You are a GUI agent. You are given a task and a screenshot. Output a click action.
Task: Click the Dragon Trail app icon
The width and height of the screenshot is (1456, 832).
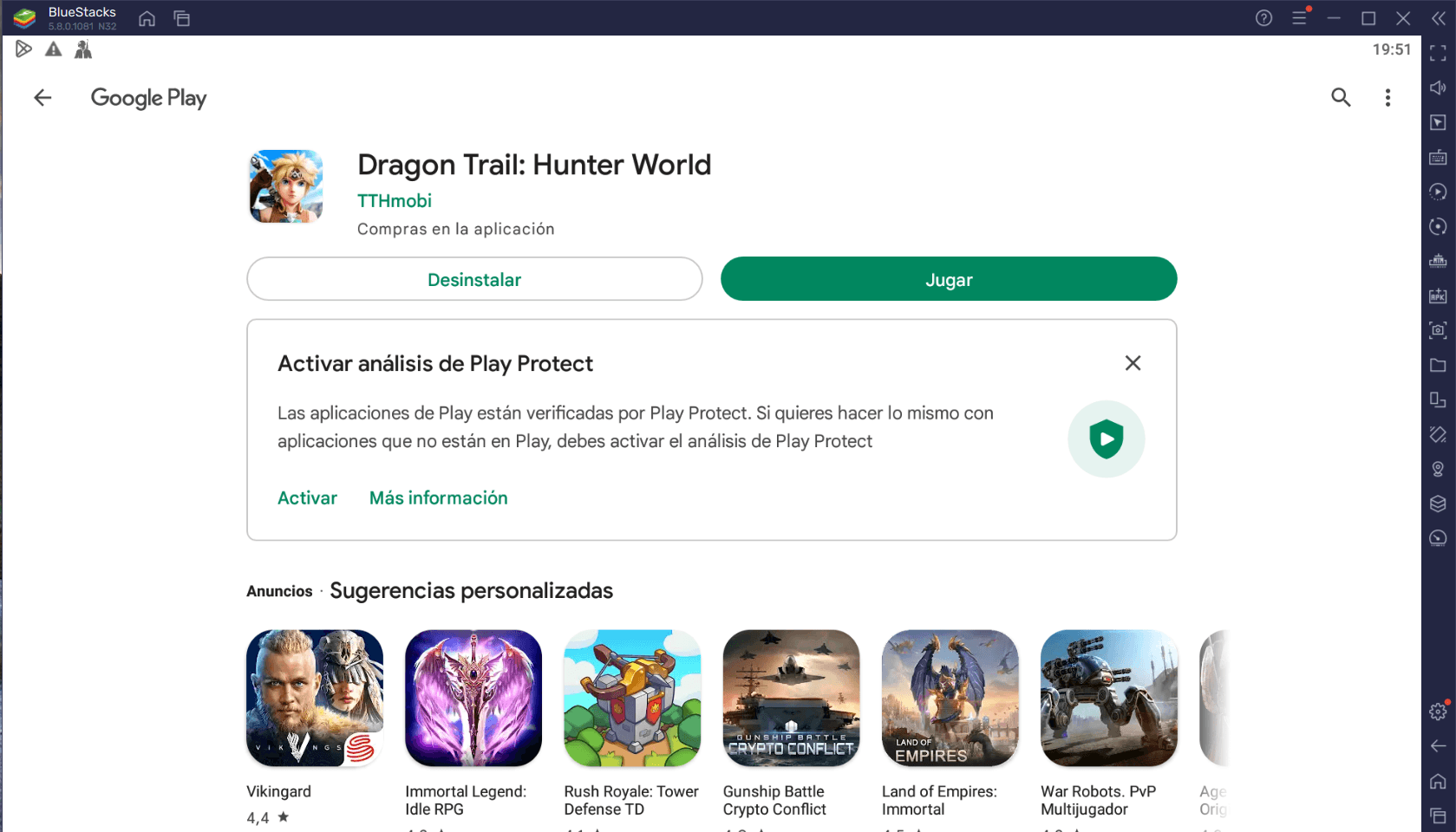tap(286, 186)
